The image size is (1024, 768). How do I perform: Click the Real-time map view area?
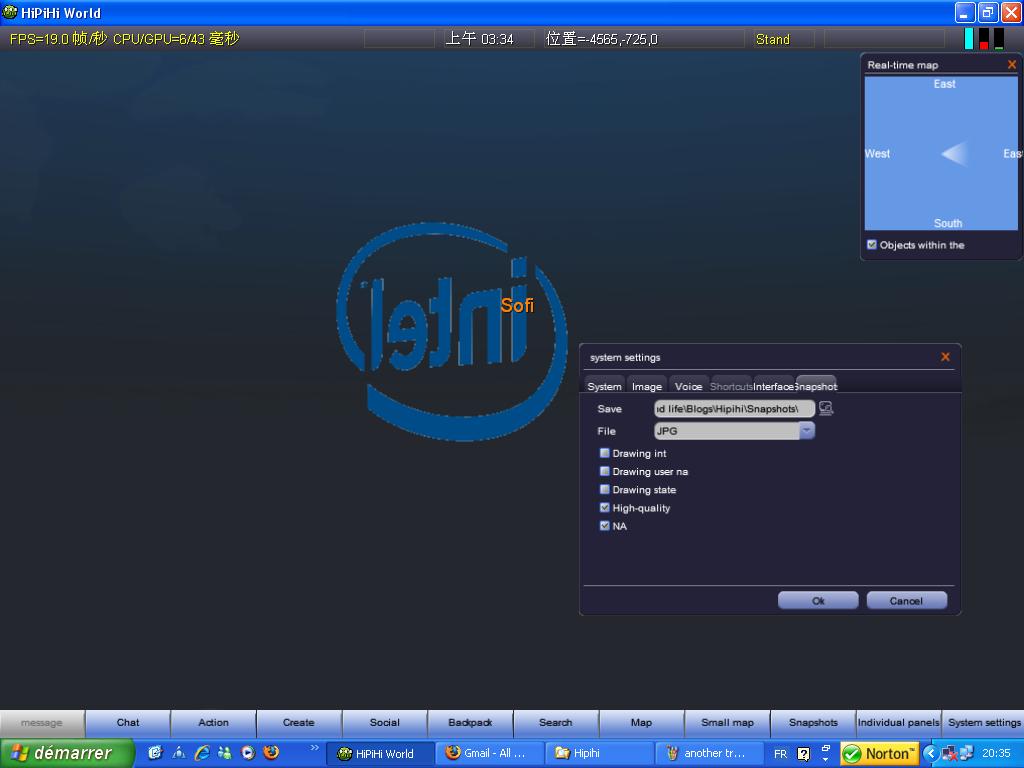[x=941, y=153]
